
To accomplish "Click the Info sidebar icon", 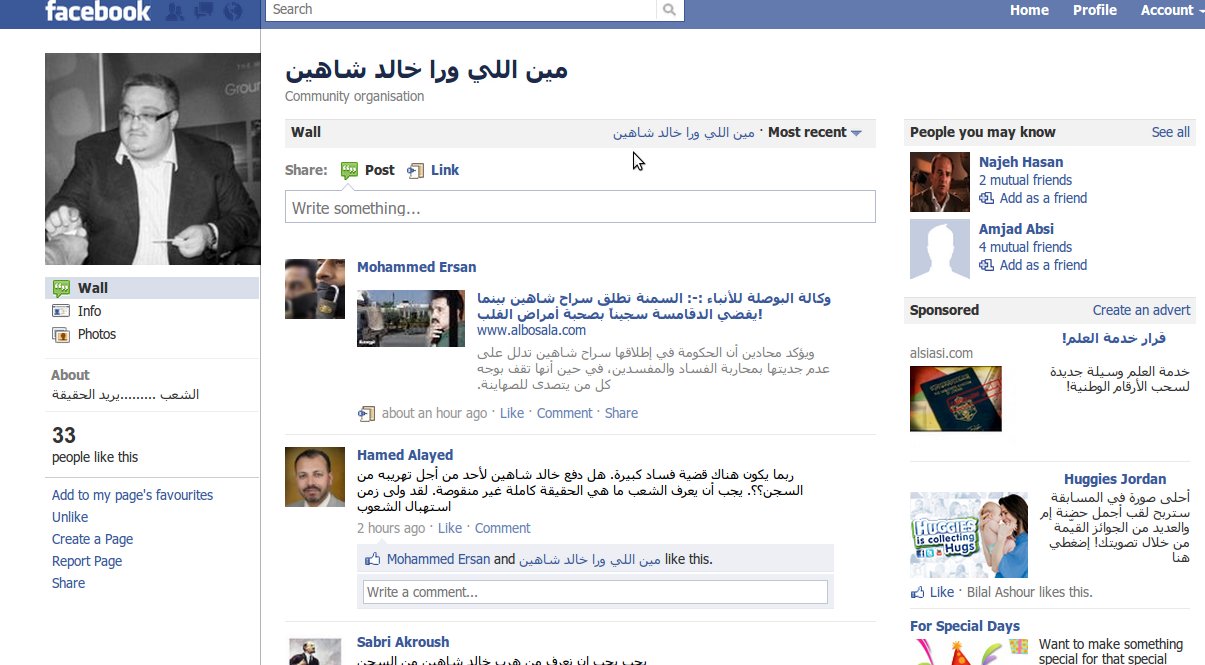I will coord(61,311).
